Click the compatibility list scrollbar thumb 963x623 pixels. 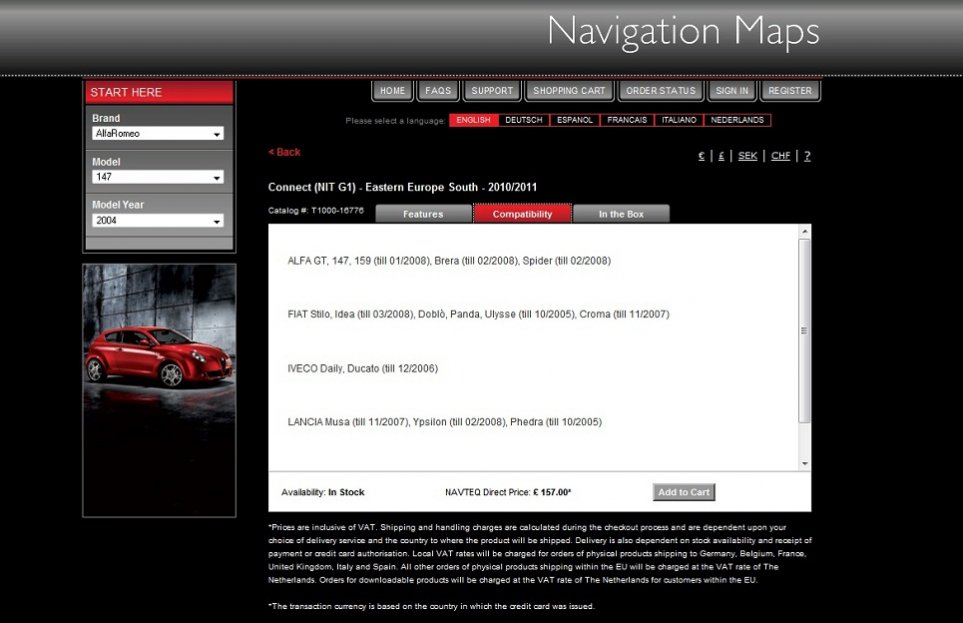[x=805, y=330]
